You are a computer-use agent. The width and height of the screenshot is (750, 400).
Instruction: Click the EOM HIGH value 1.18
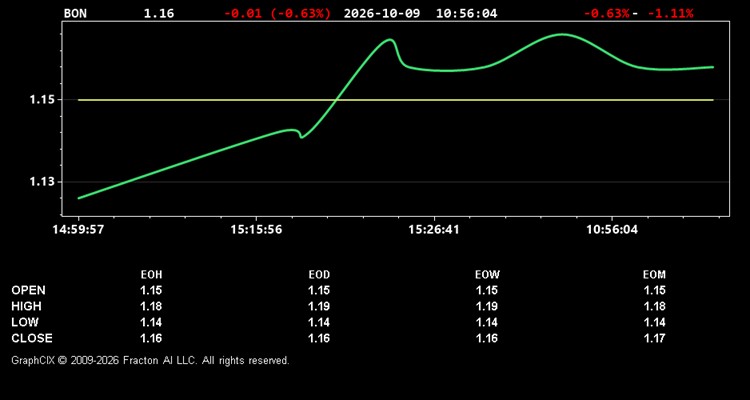tap(654, 306)
